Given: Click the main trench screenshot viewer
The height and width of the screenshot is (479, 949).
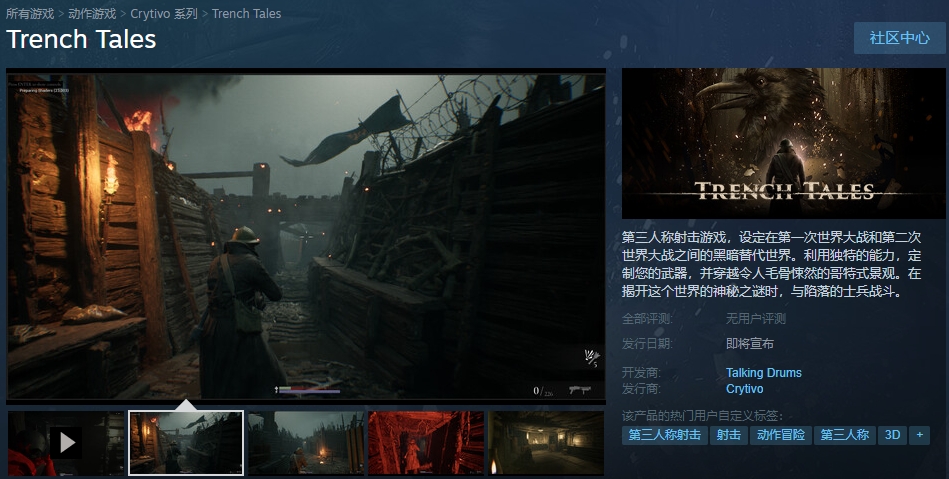Looking at the screenshot, I should [x=306, y=236].
